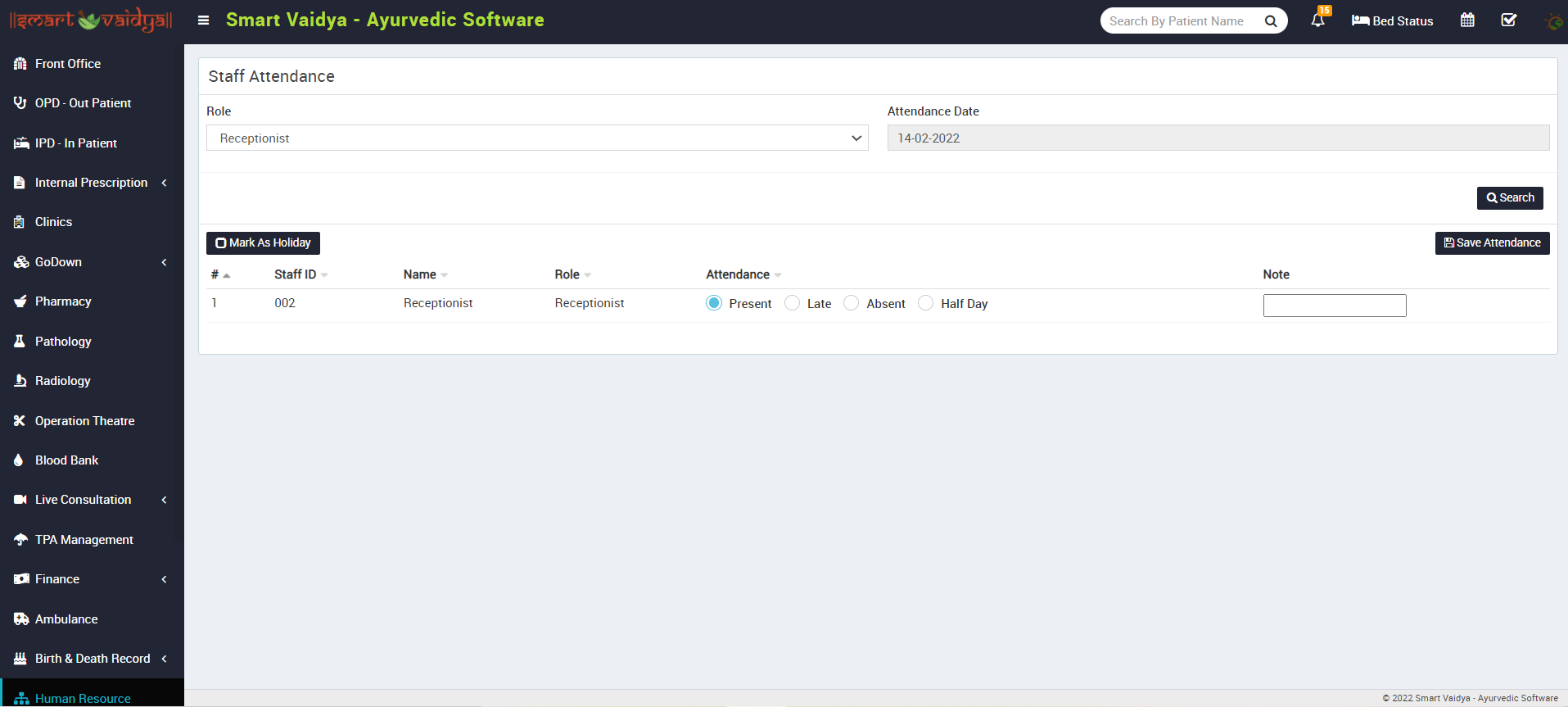Open the calendar icon in header
1568x707 pixels.
(1467, 20)
